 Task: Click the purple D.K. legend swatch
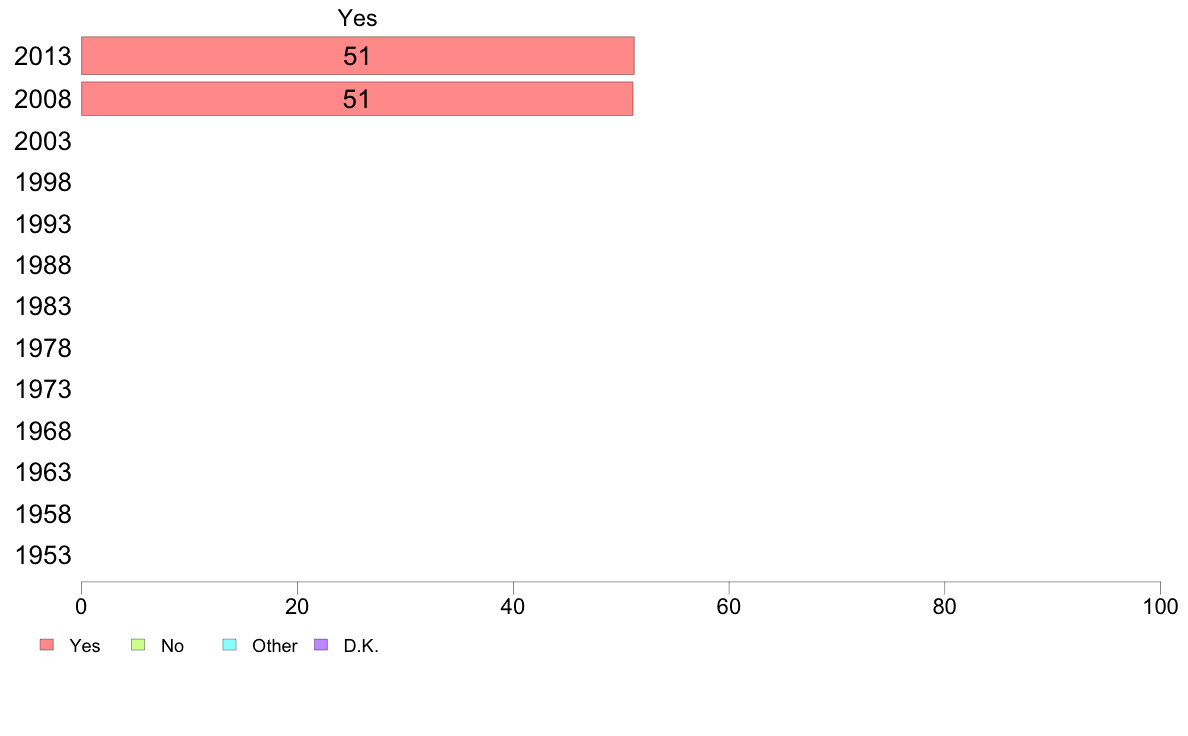321,645
